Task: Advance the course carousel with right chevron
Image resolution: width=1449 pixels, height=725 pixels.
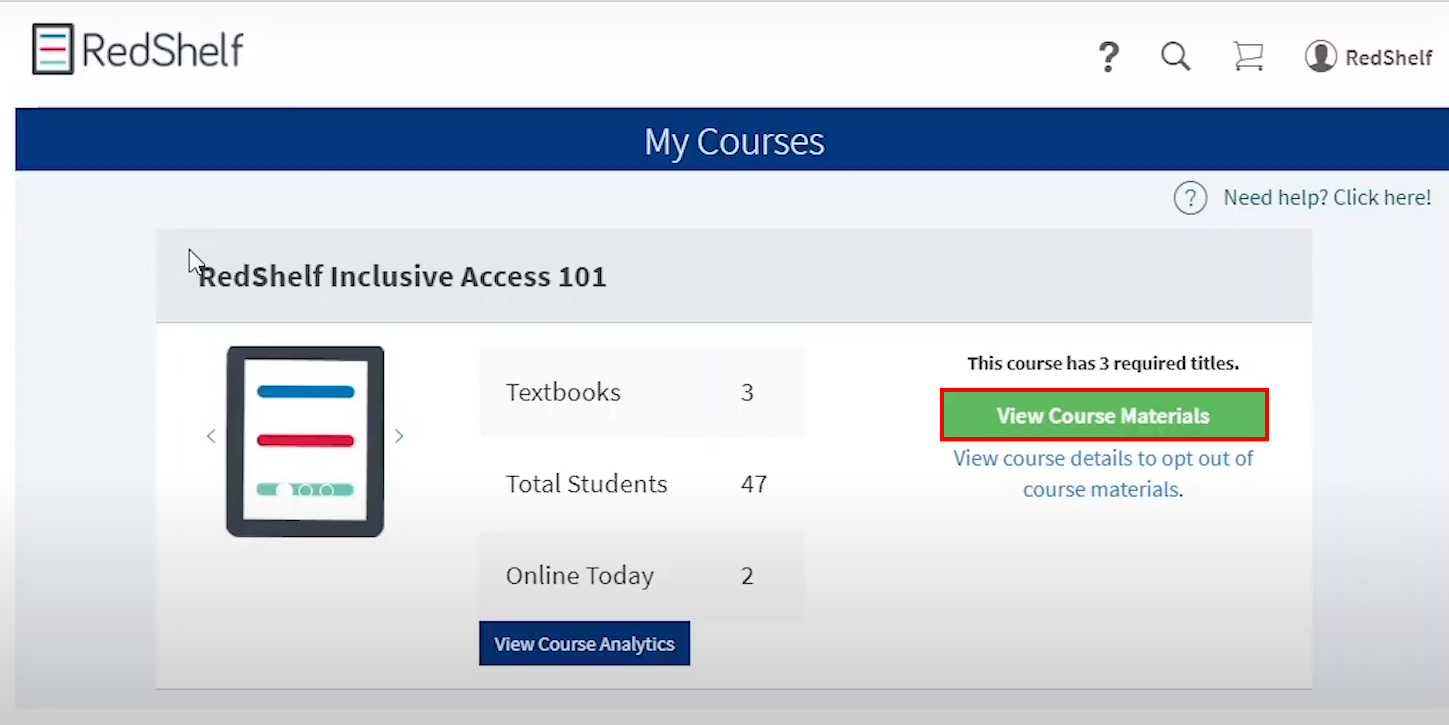Action: point(399,436)
